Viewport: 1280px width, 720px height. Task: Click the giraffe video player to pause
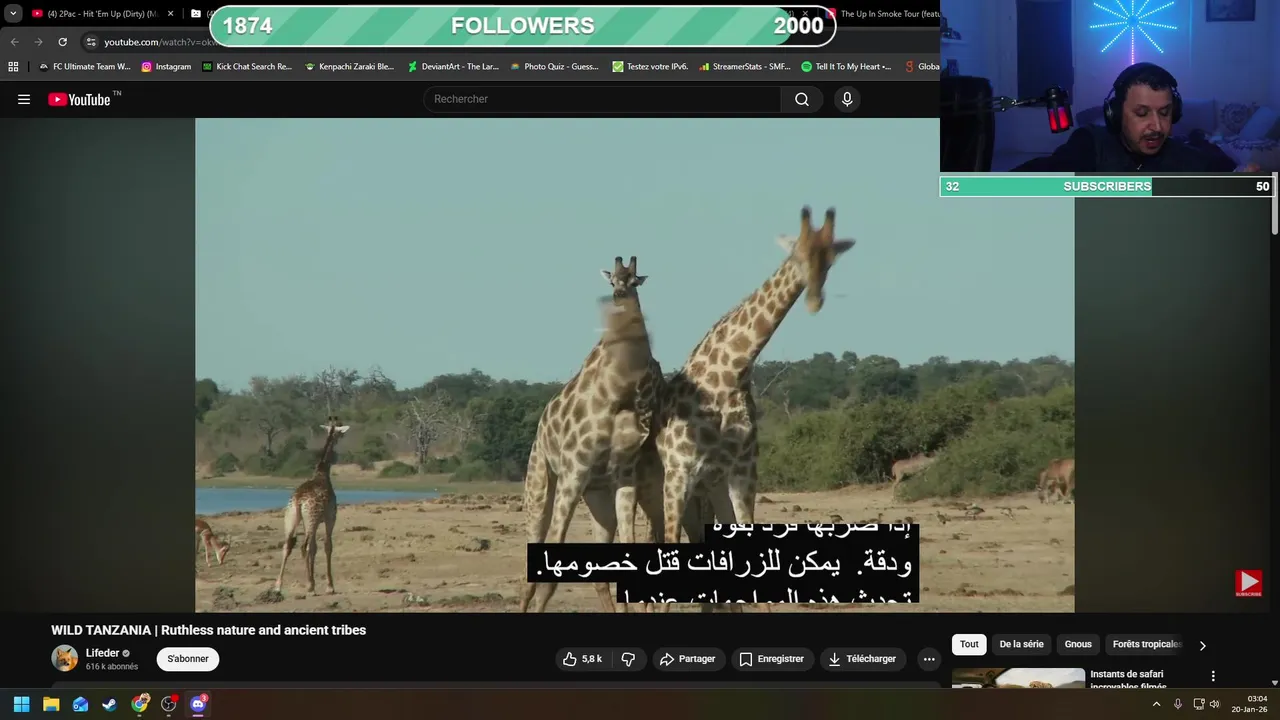(x=635, y=365)
